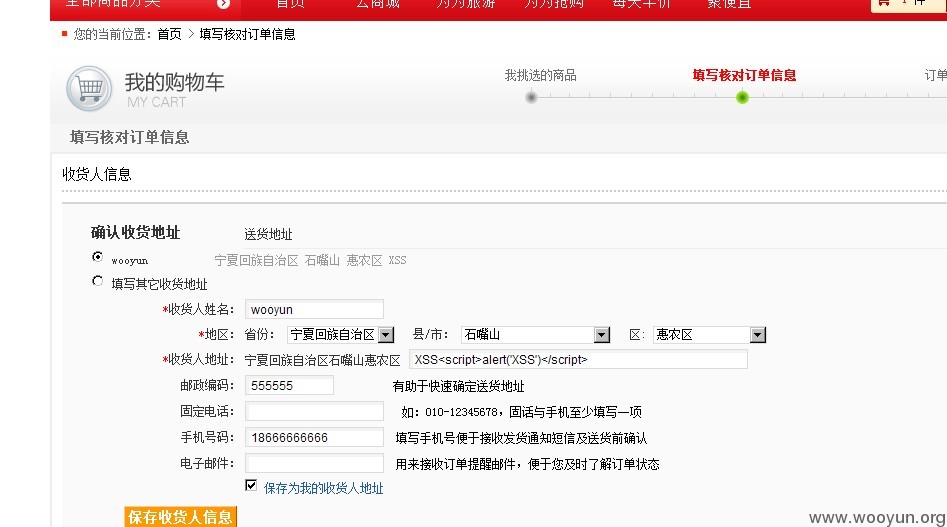Click the hint 有助于快速确定送货地址
This screenshot has width=947, height=527.
pos(458,386)
